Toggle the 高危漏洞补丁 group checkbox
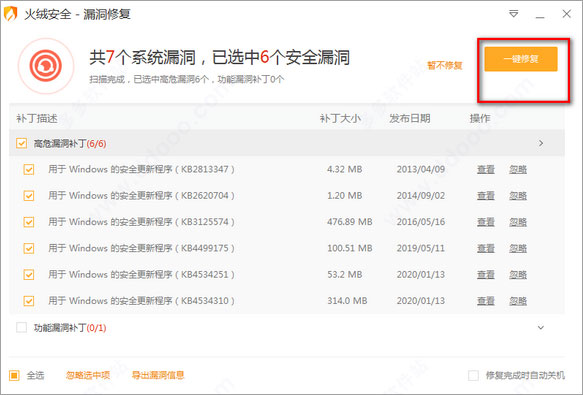 tap(21, 143)
